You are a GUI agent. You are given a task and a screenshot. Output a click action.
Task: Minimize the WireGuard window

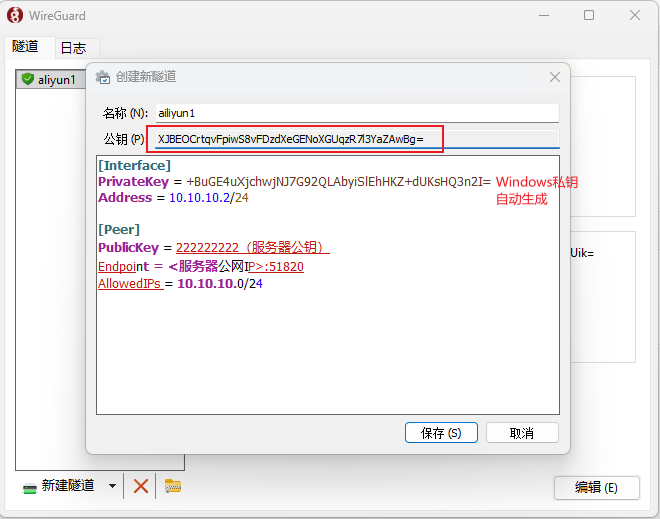(x=543, y=15)
